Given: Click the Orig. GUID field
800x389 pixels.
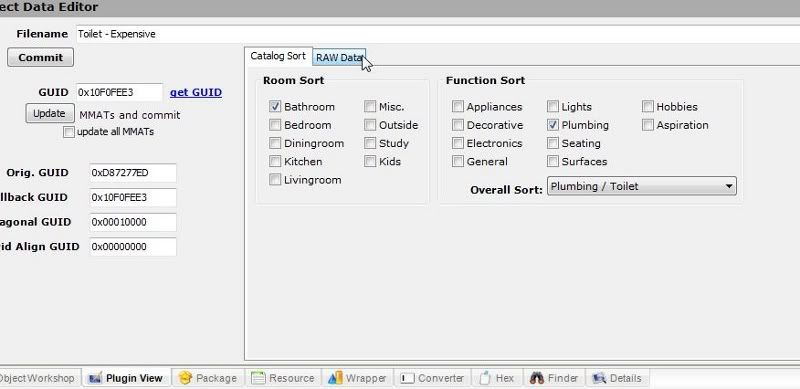Looking at the screenshot, I should (133, 173).
